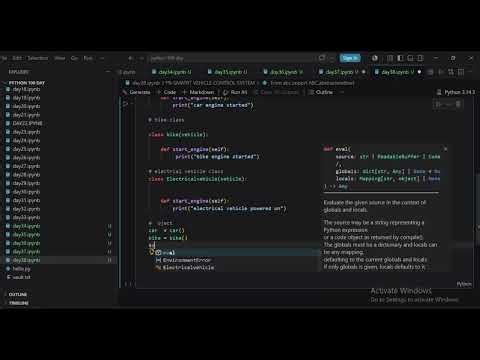Select the Python kernel picker
Screen dimensions: 480x360
pyautogui.click(x=455, y=92)
